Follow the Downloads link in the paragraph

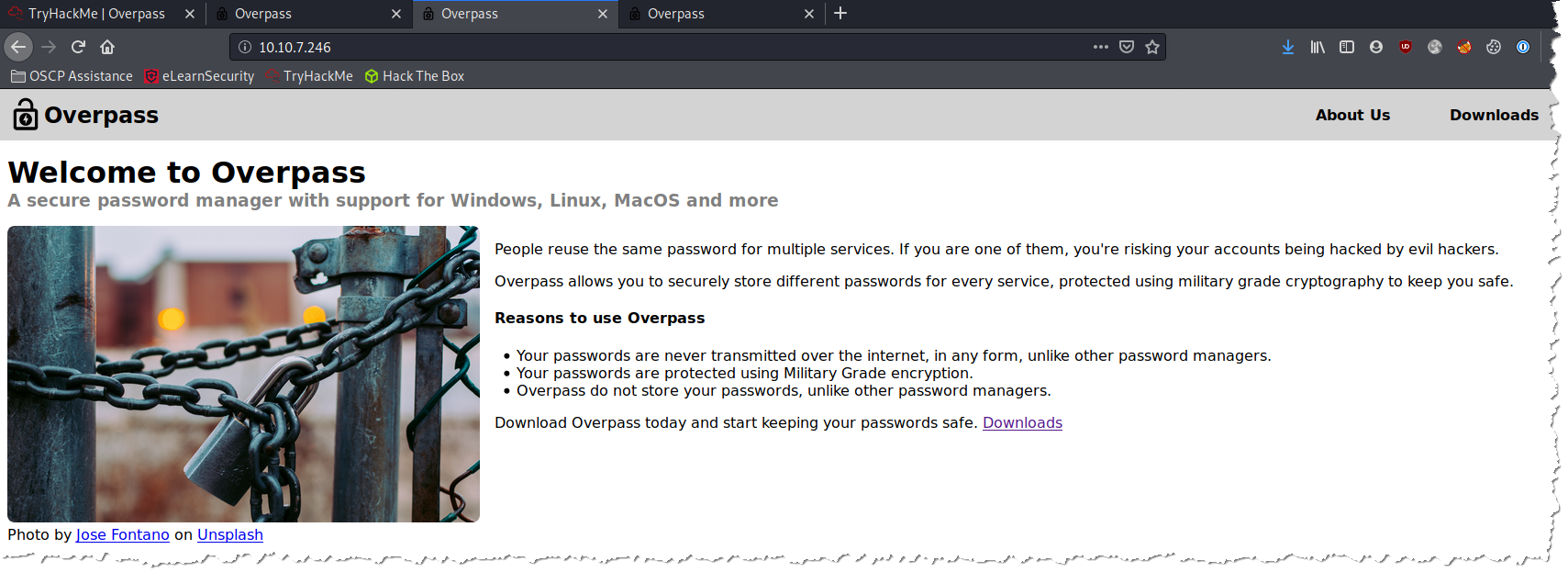1022,422
